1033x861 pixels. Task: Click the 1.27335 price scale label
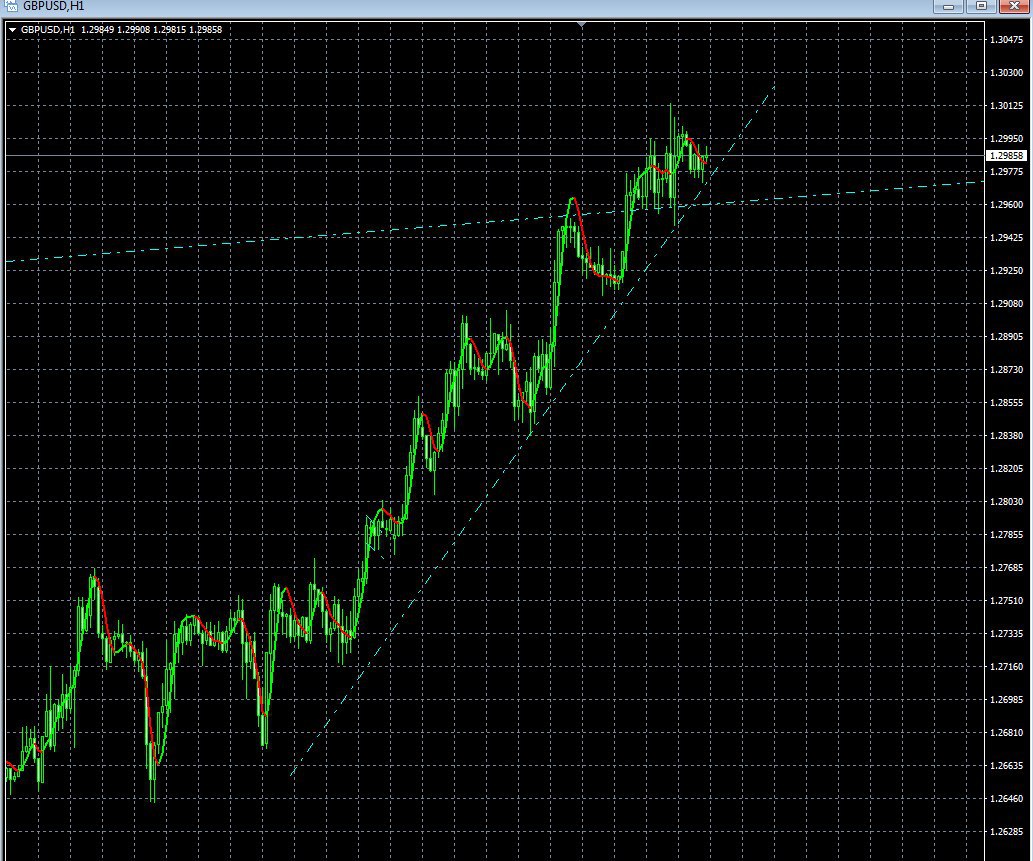(1006, 633)
